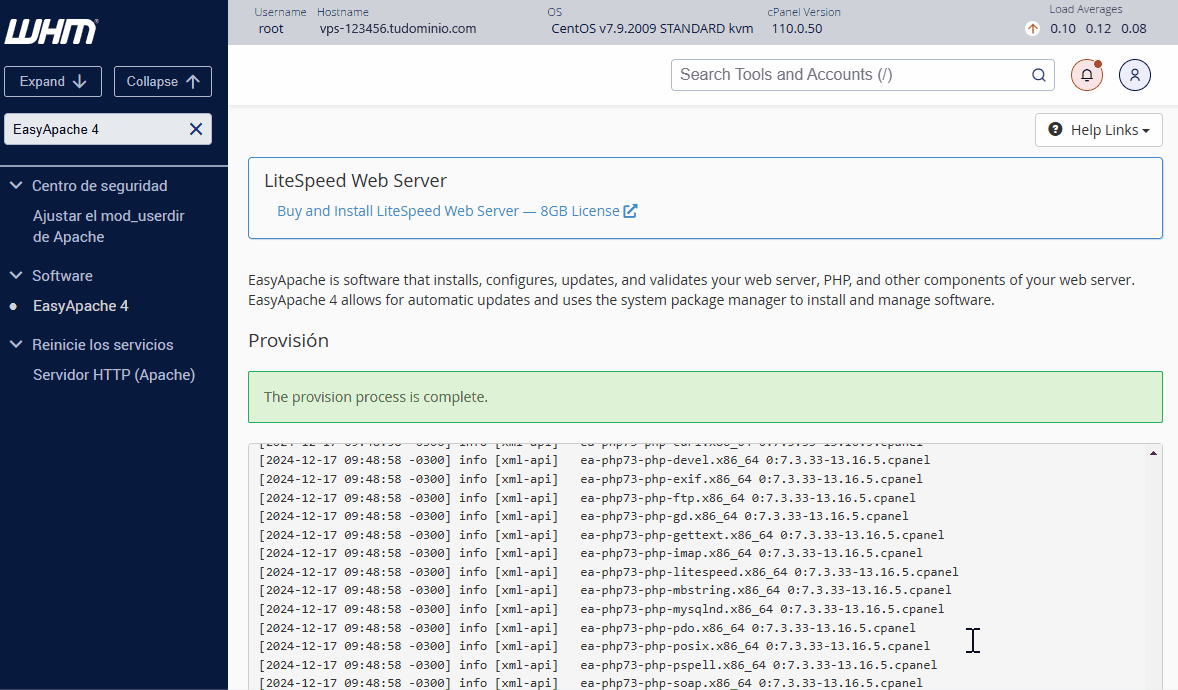The image size is (1178, 690).
Task: Click the cPanel version 110.0.50
Action: point(796,29)
